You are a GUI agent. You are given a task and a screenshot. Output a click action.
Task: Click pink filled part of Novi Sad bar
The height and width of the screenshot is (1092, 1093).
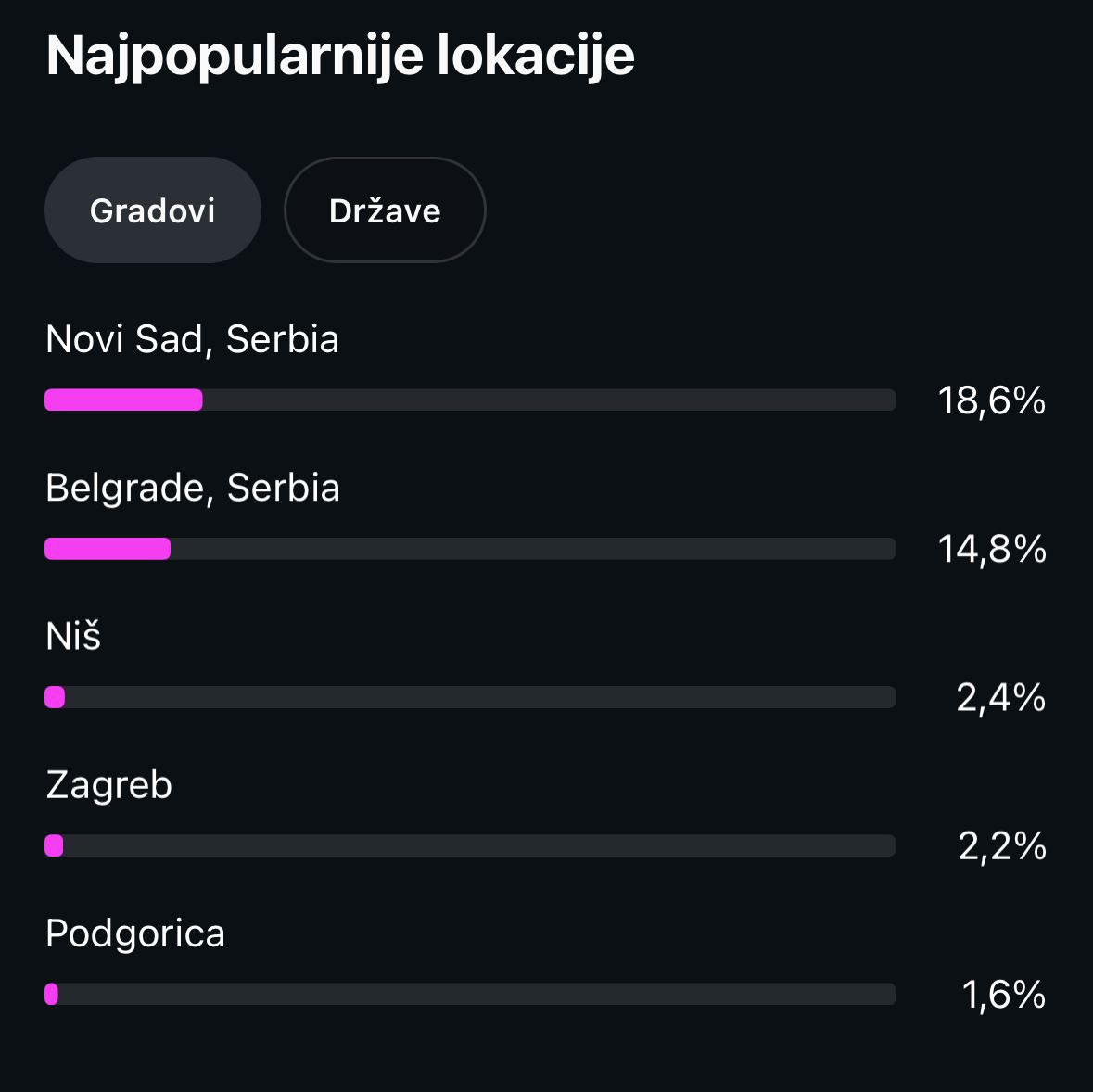[123, 400]
